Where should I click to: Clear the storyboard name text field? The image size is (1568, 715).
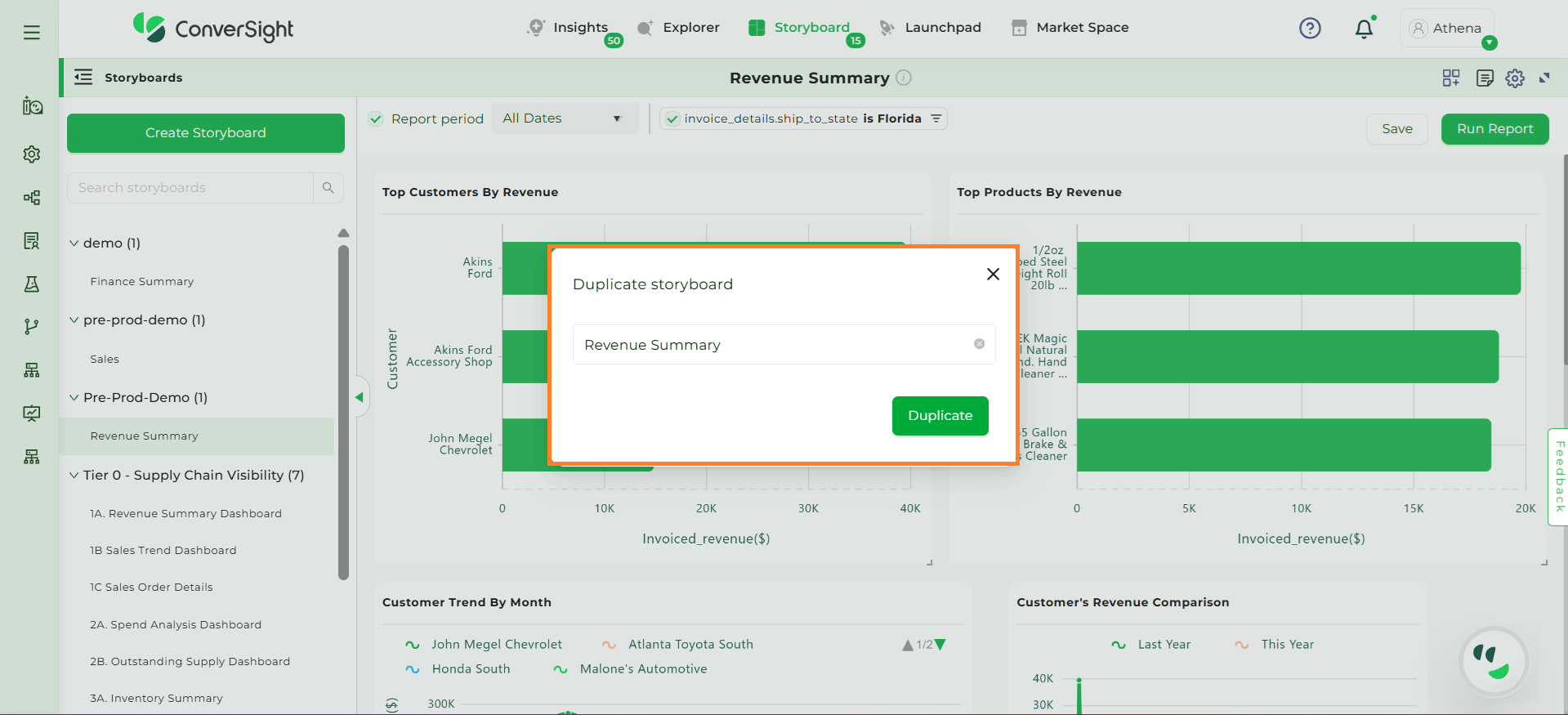(979, 344)
